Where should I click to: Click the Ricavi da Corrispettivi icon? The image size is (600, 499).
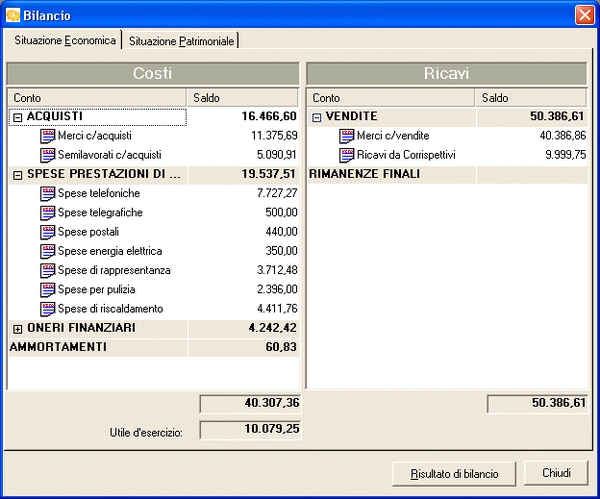(x=347, y=155)
